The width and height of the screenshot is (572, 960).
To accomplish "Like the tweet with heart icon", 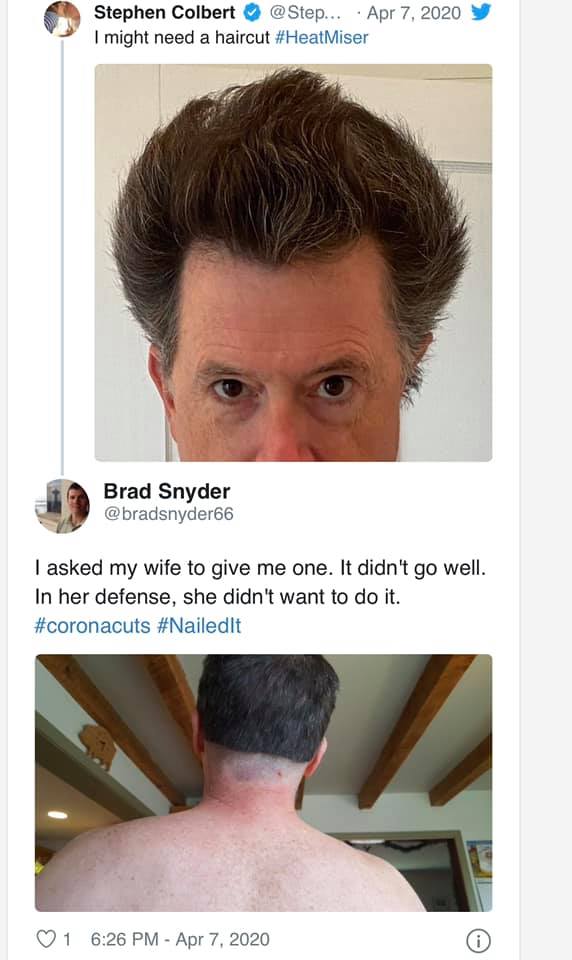I will (46, 939).
